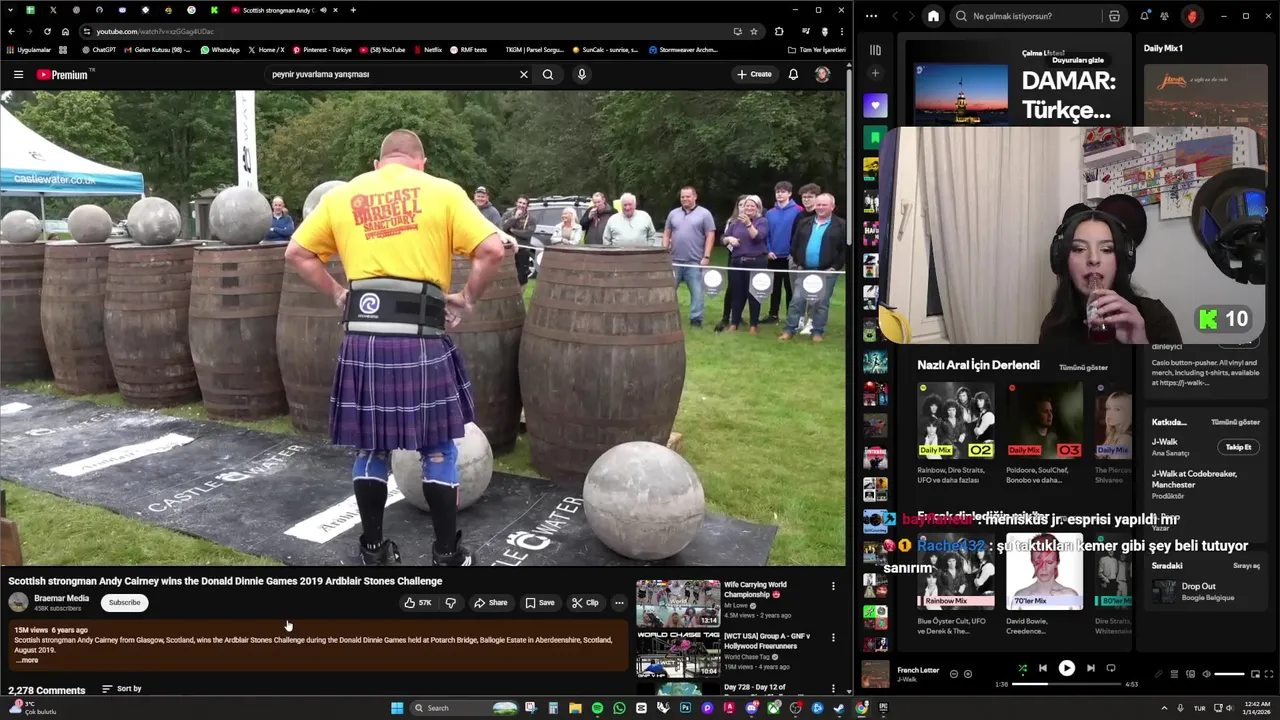This screenshot has width=1280, height=720.
Task: Open Chrome extensions puzzle icon
Action: coord(779,31)
